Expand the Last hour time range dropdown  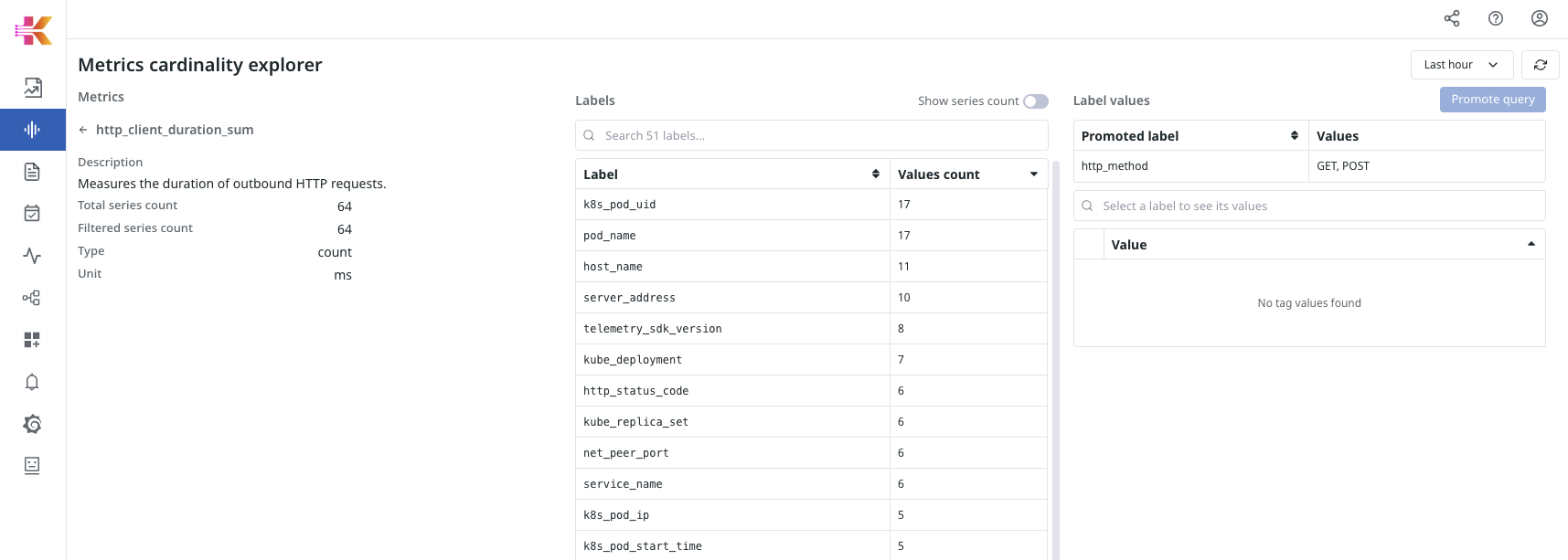[1461, 65]
